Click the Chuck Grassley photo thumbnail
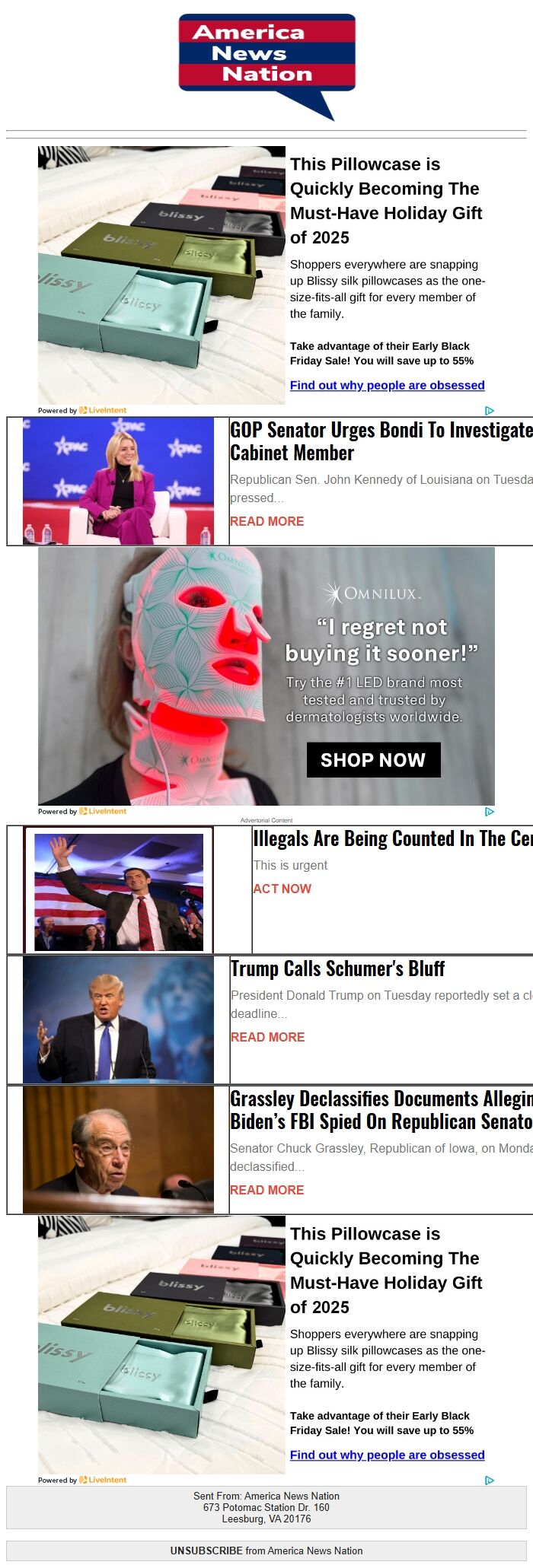Screen dimensions: 533x1568 119,1150
